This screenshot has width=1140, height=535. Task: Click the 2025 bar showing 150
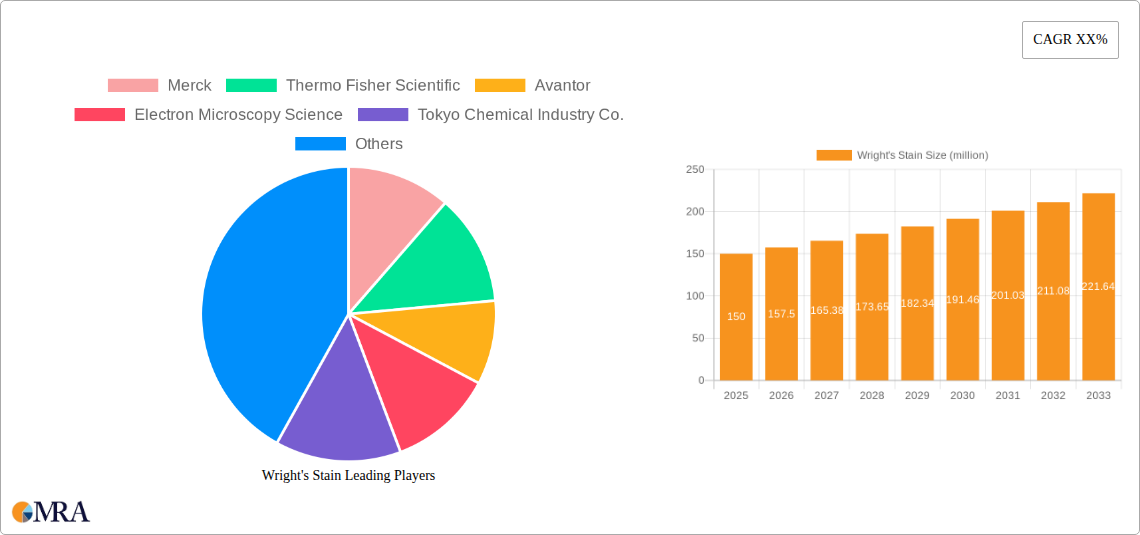point(736,317)
